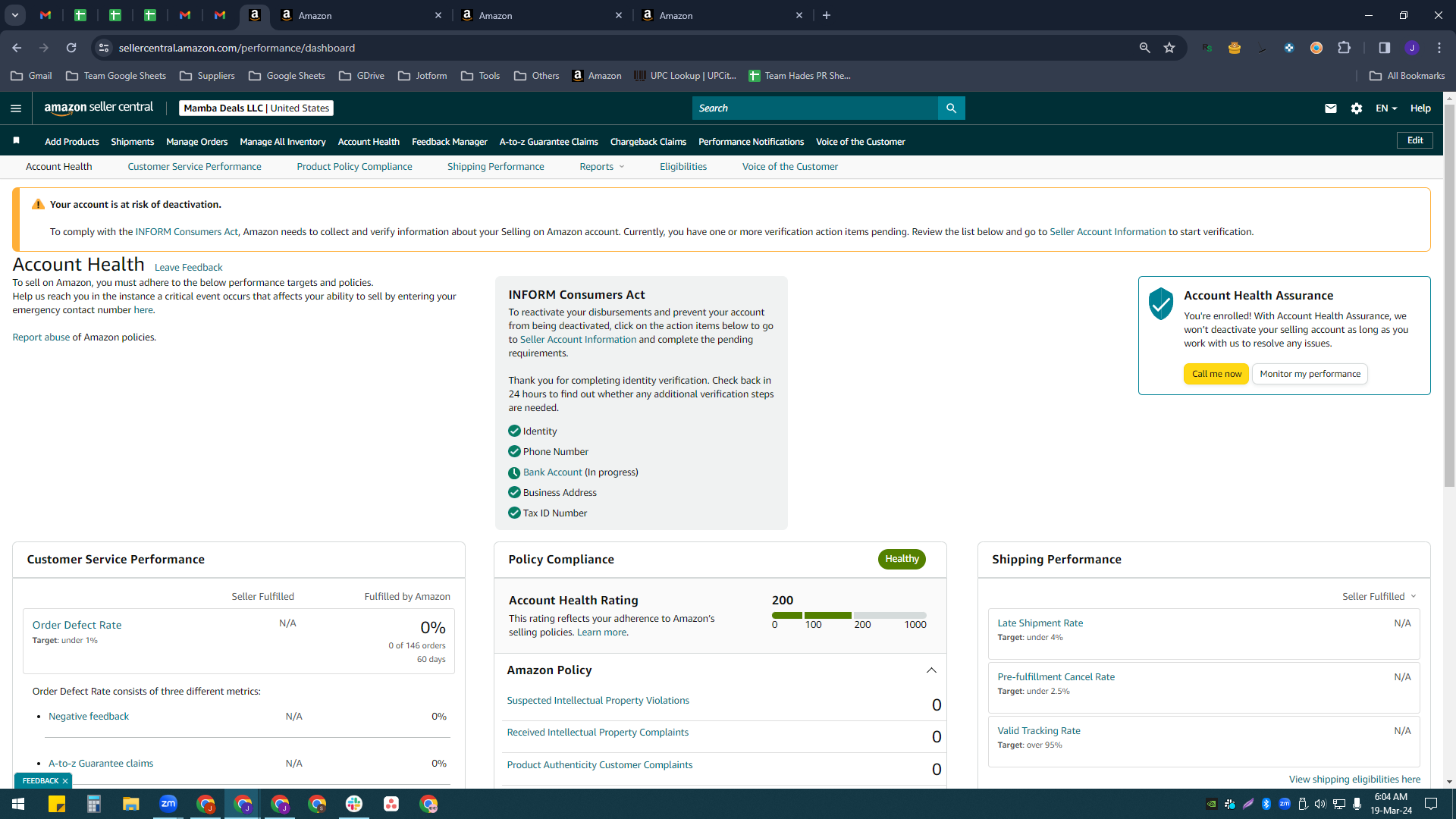The width and height of the screenshot is (1456, 819).
Task: Reload the page with refresh icon
Action: tap(71, 48)
